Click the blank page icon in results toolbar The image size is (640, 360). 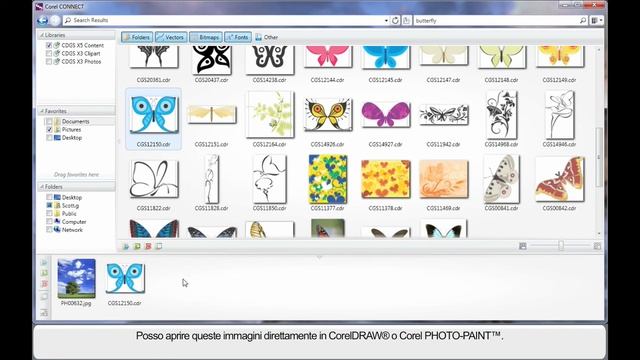pos(159,246)
